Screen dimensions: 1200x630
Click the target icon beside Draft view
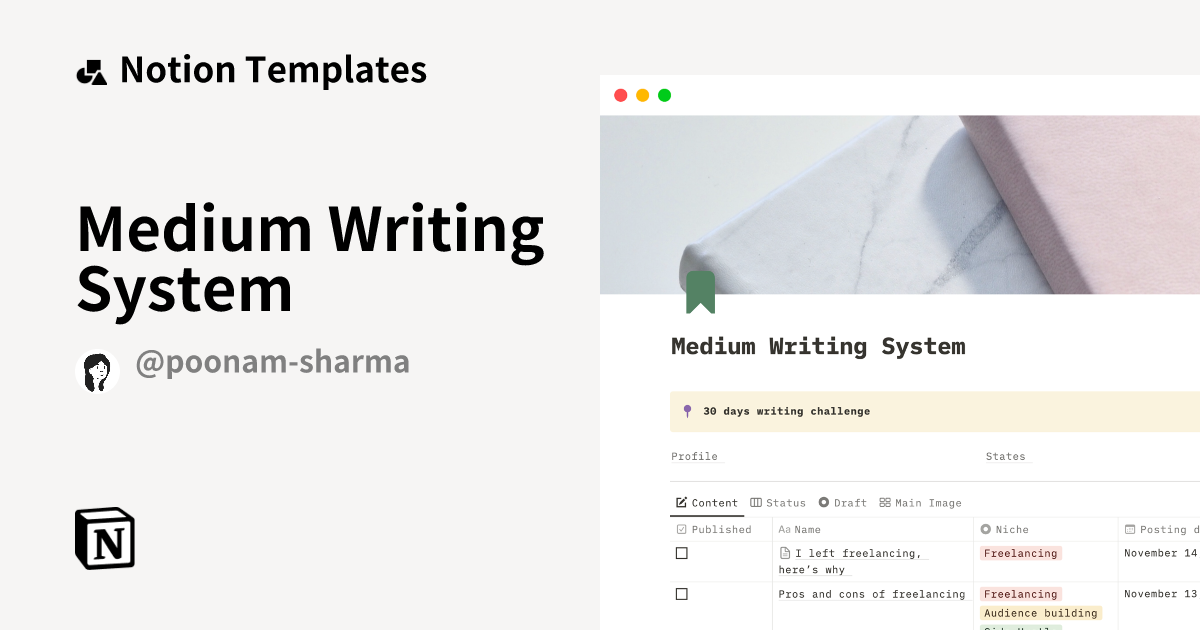[823, 503]
